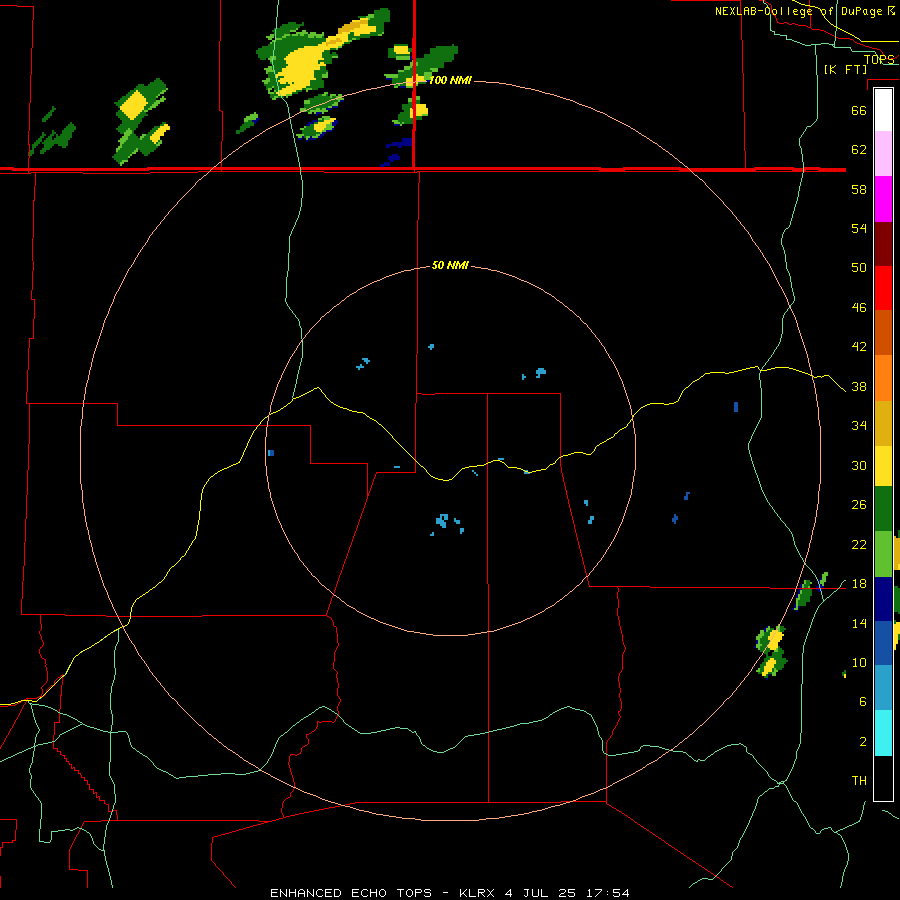Pick the cyan legend swatch

coord(883,733)
